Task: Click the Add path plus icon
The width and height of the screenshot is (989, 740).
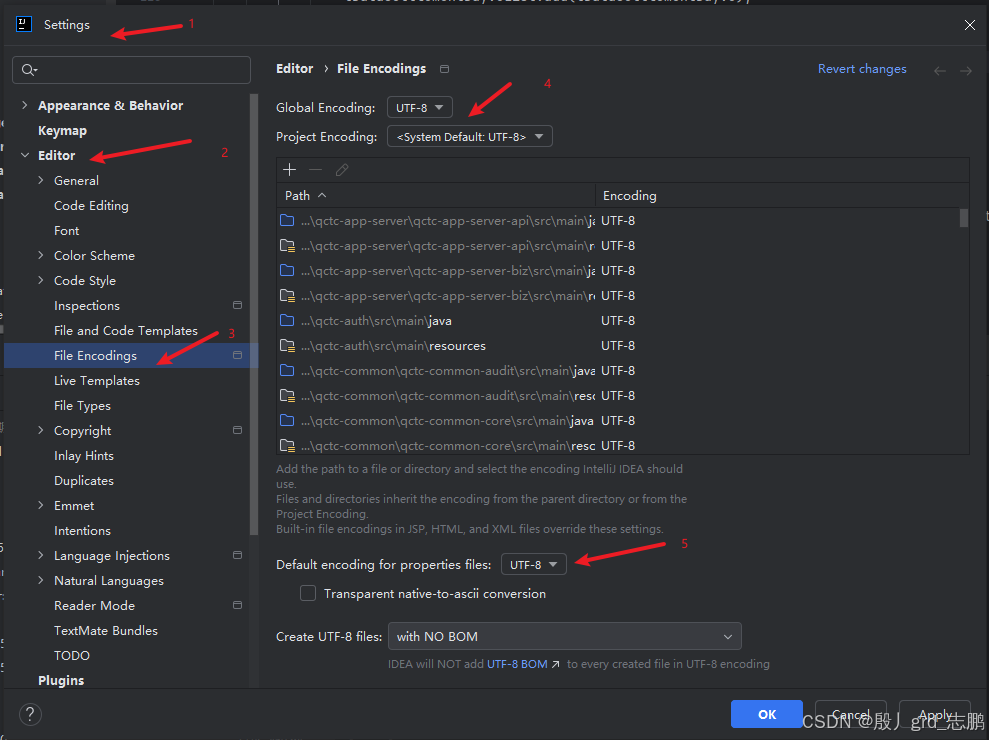Action: coord(290,170)
